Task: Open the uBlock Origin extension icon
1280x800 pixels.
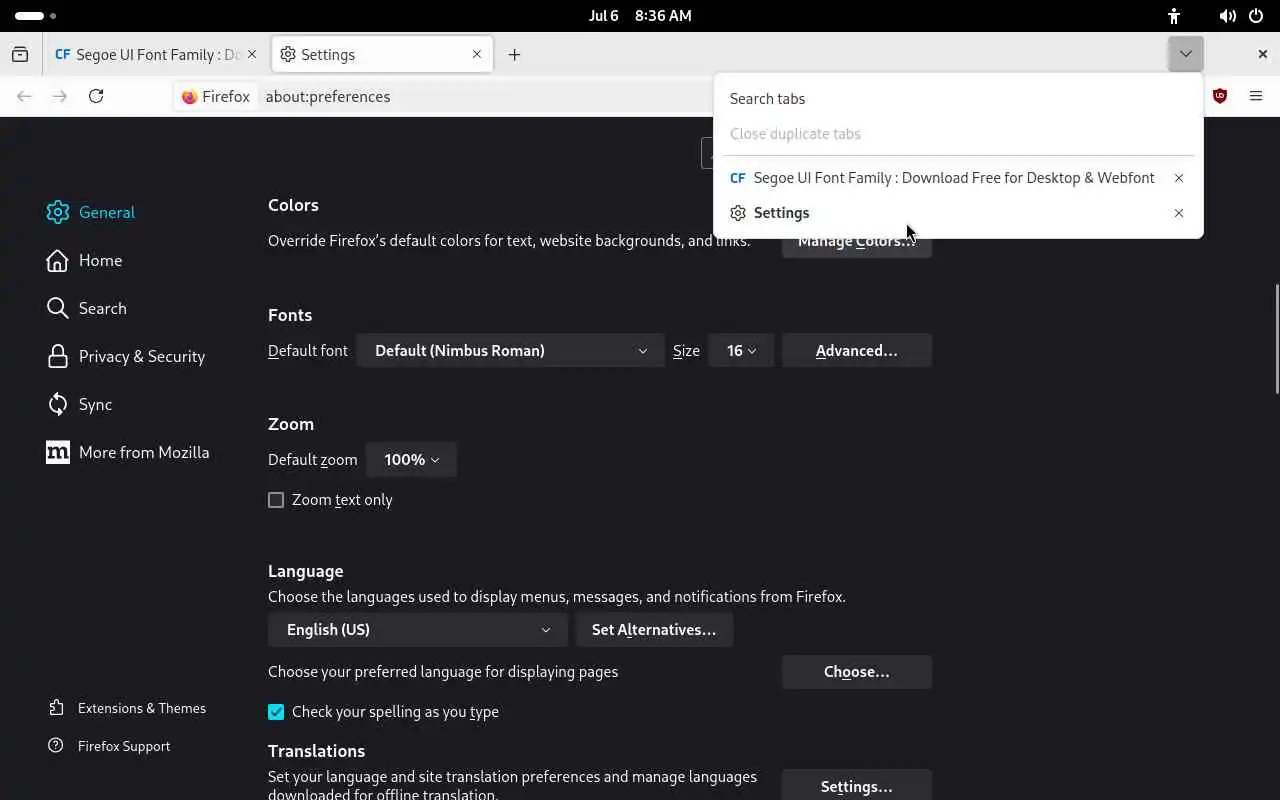Action: (1220, 96)
